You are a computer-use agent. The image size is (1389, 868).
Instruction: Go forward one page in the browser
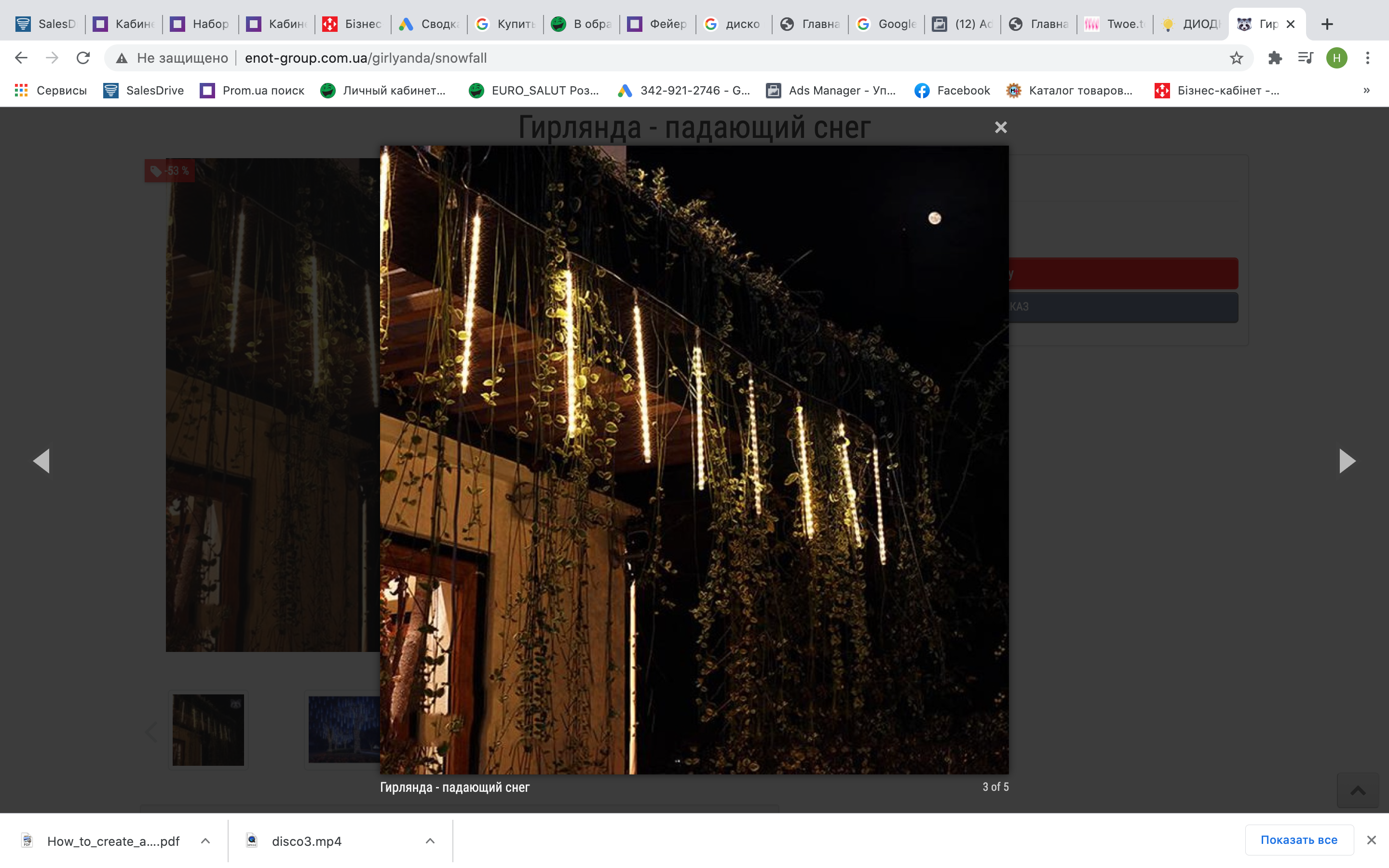(x=52, y=58)
